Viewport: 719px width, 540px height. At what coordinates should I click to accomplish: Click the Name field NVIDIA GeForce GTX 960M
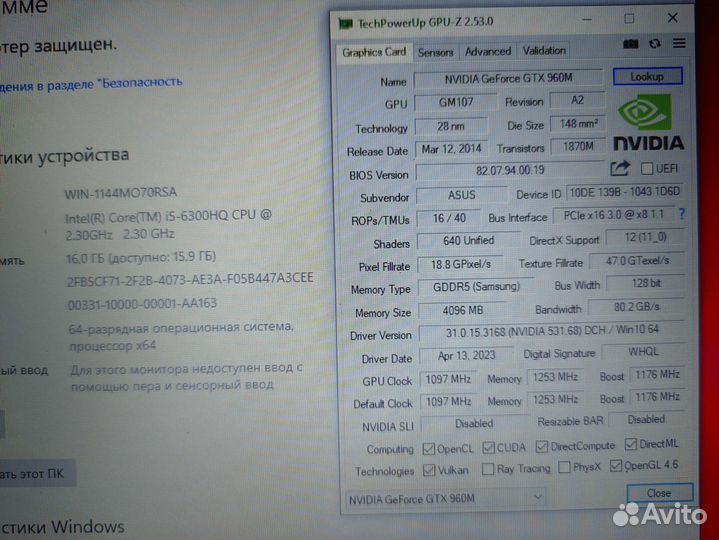tap(508, 79)
